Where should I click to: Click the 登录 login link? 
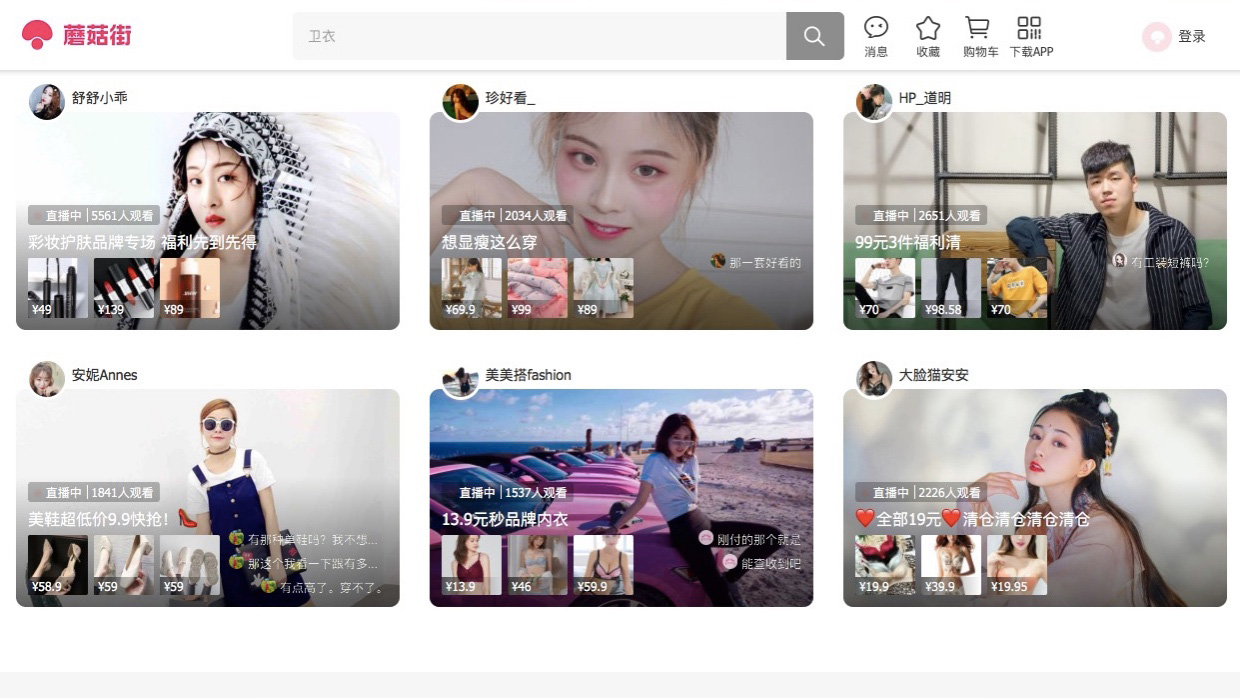(1191, 36)
